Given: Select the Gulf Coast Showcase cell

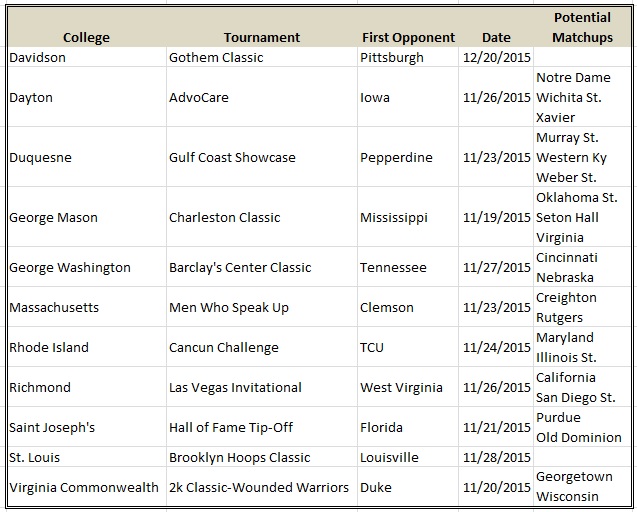Looking at the screenshot, I should (232, 157).
